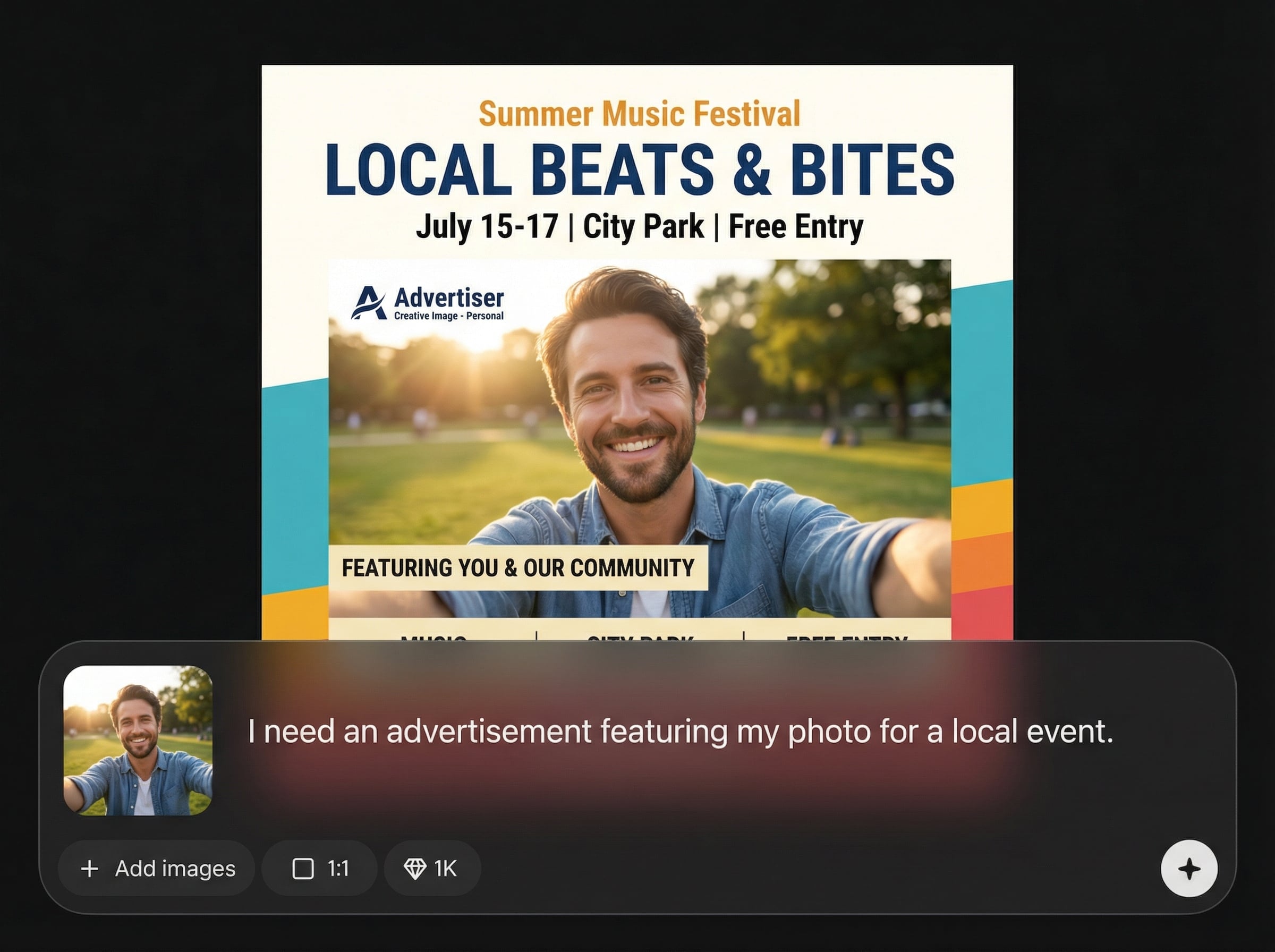Click the Add images label
This screenshot has height=952, width=1275.
(x=175, y=869)
